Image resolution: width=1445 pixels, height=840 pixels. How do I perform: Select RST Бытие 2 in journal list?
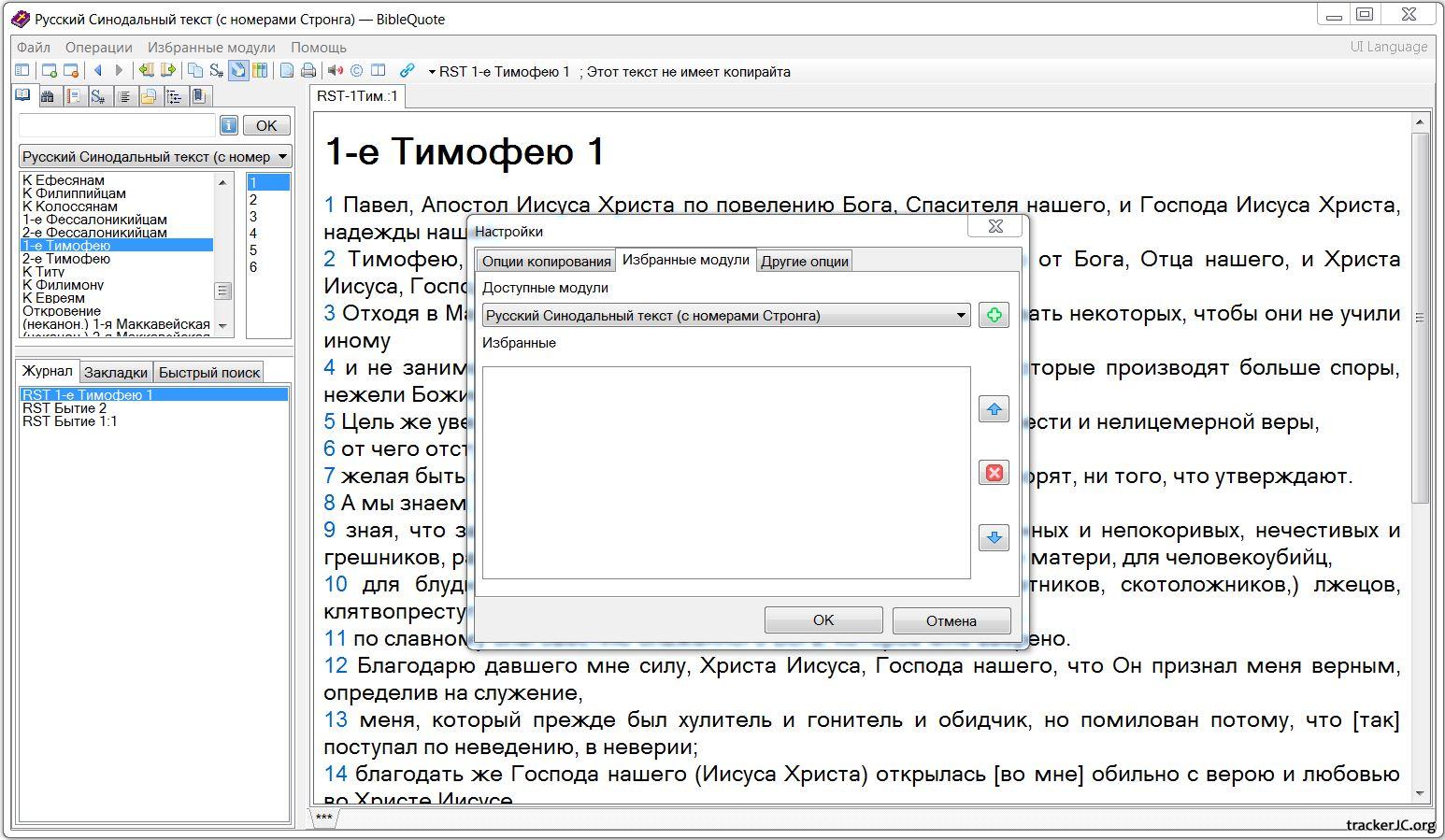pyautogui.click(x=64, y=408)
